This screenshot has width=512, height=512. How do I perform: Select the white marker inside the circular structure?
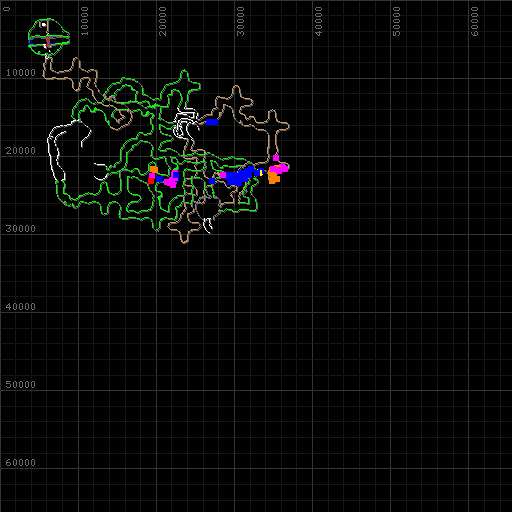click(43, 24)
